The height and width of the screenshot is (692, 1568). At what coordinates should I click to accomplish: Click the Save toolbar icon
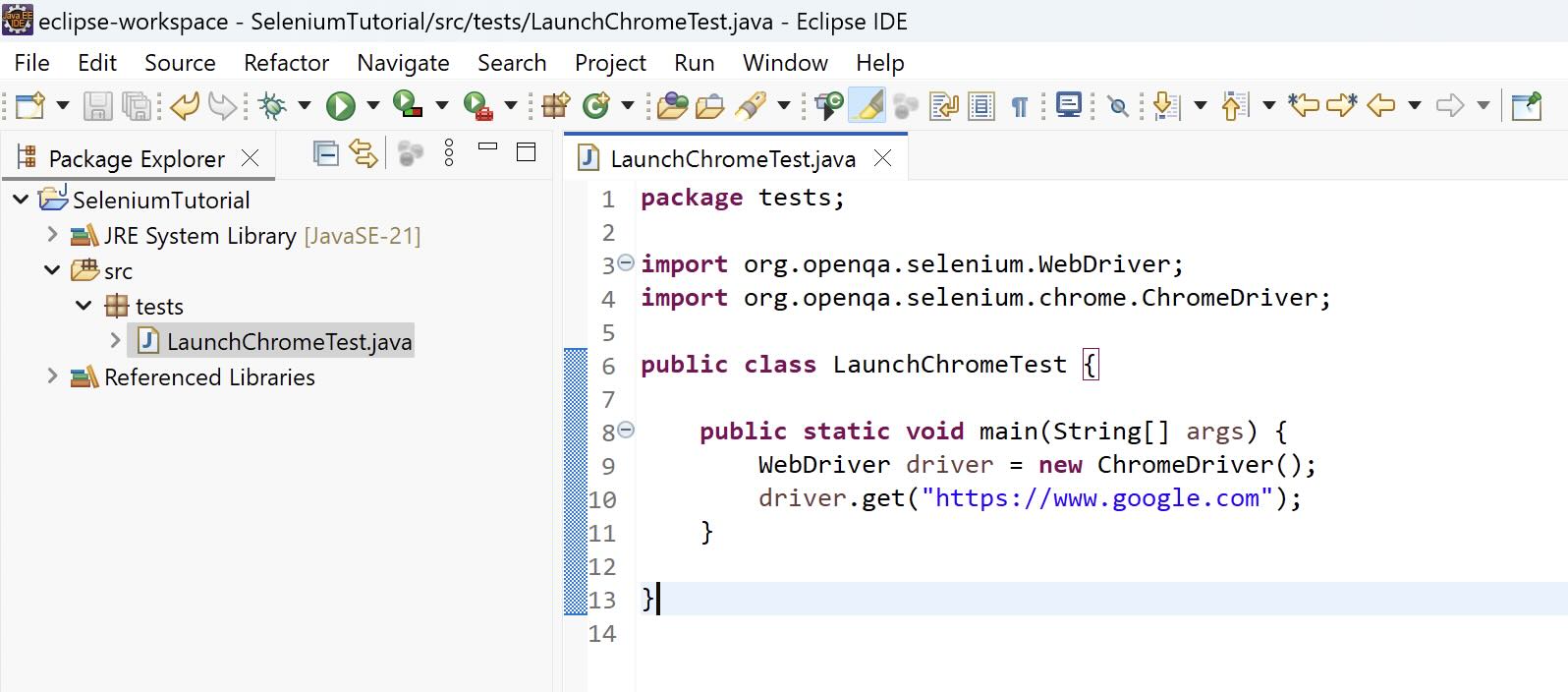97,105
